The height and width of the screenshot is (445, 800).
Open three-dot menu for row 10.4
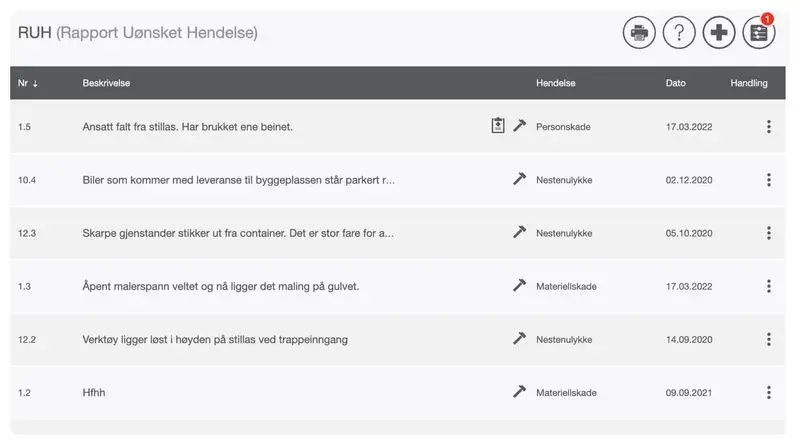point(768,180)
